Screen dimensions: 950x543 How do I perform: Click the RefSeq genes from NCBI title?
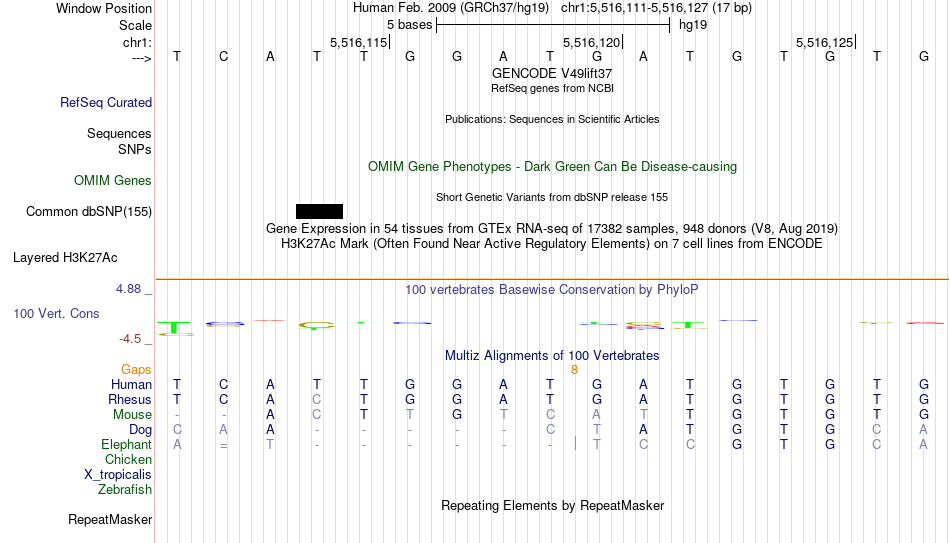[552, 88]
